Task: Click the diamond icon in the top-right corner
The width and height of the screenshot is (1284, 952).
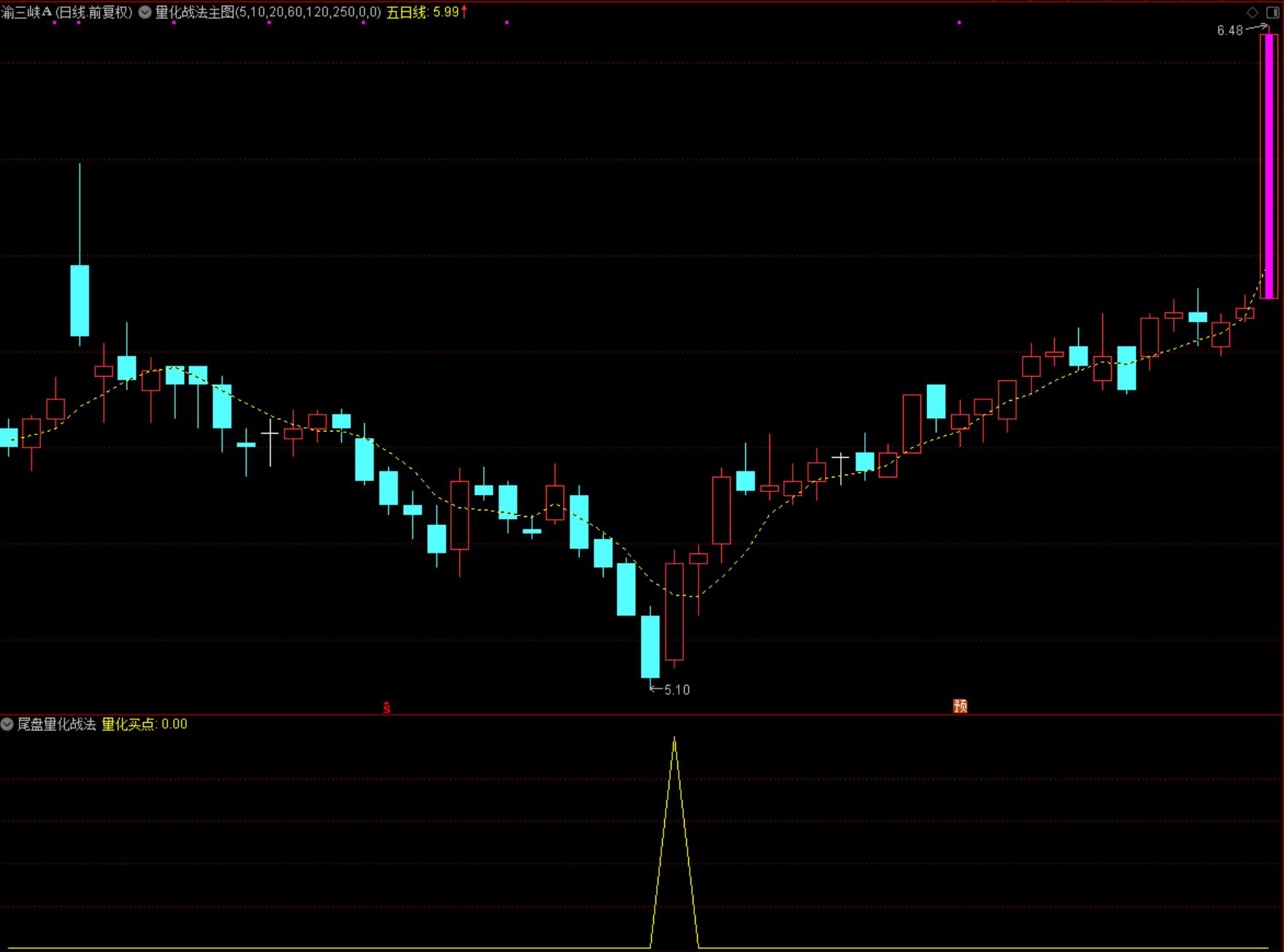Action: coord(1253,12)
